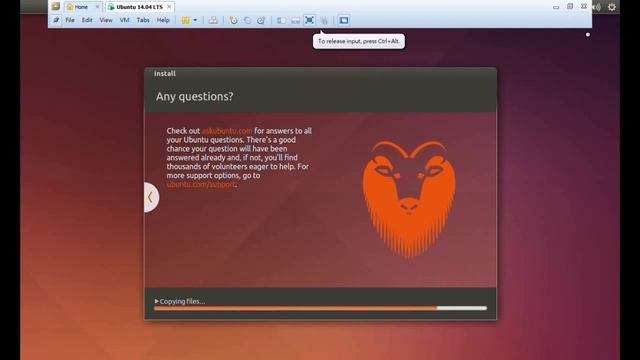Click the revert to snapshot icon
Viewport: 640px width, 360px height.
tap(247, 20)
